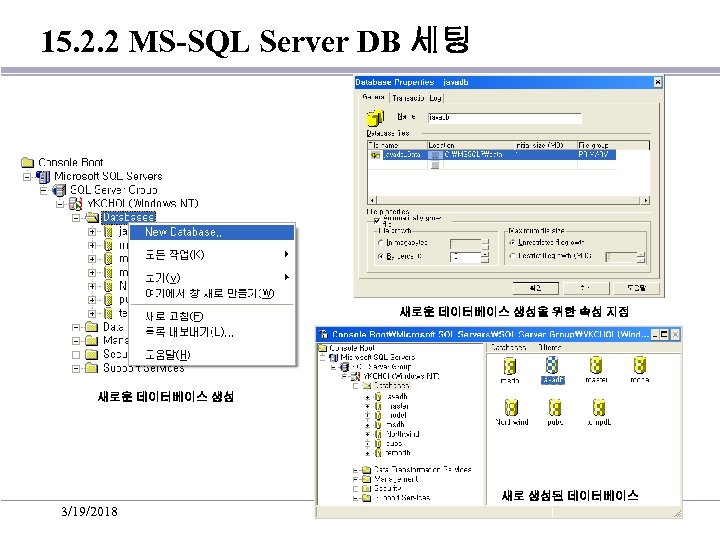Expand Support Services node in left tree
The width and height of the screenshot is (720, 540).
tap(76, 368)
